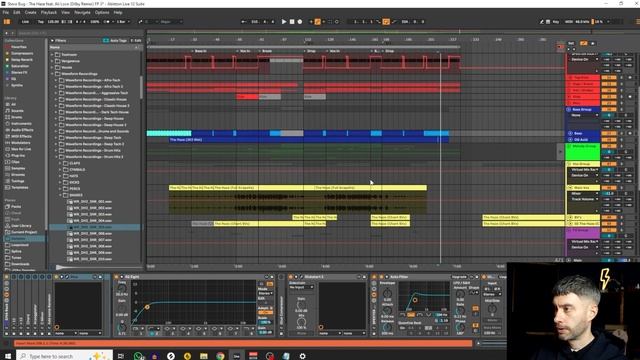Image resolution: width=640 pixels, height=360 pixels.
Task: Toggle Main Vox track activator
Action: pyautogui.click(x=609, y=188)
